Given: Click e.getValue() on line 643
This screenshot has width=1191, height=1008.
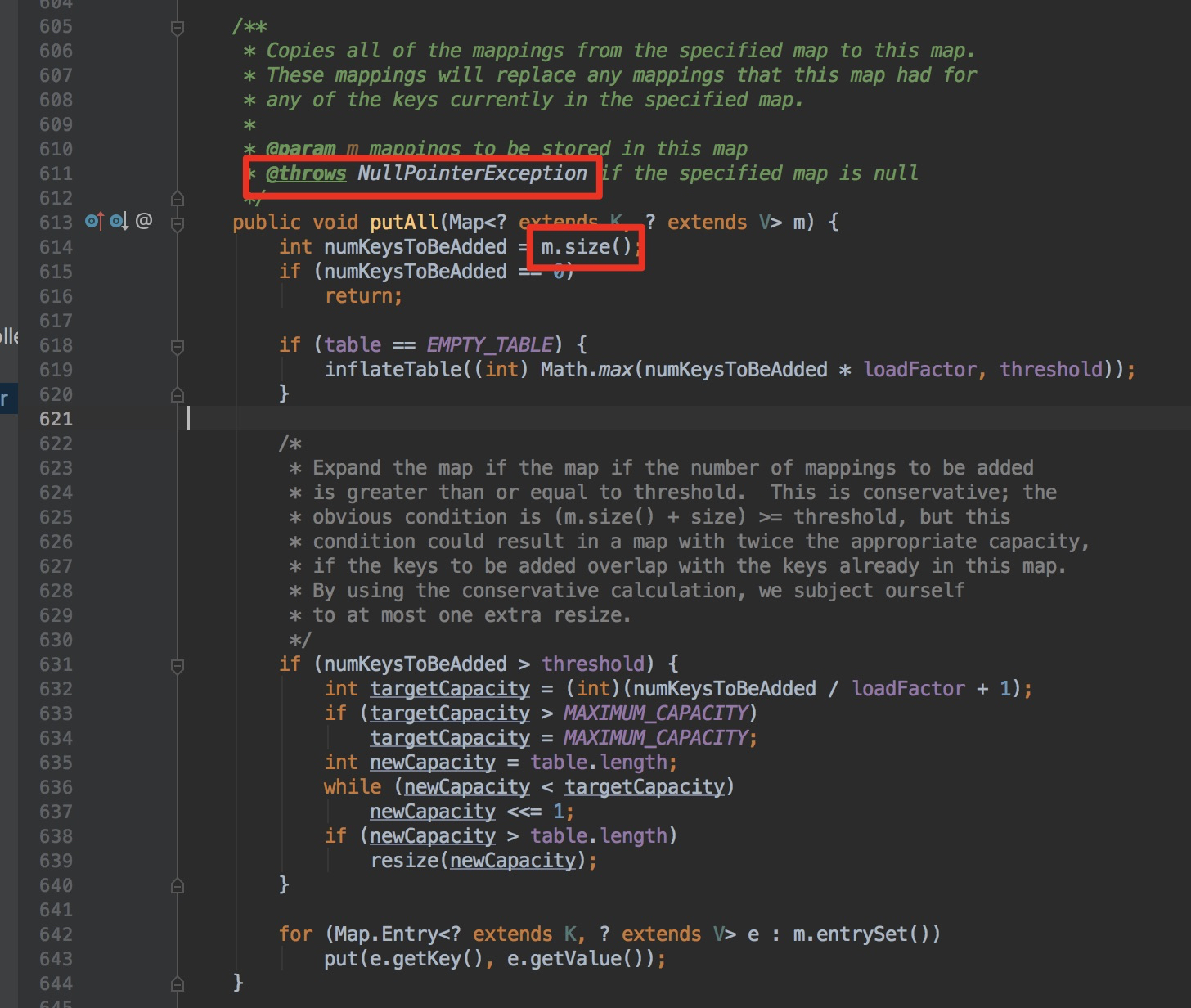Looking at the screenshot, I should tap(576, 959).
